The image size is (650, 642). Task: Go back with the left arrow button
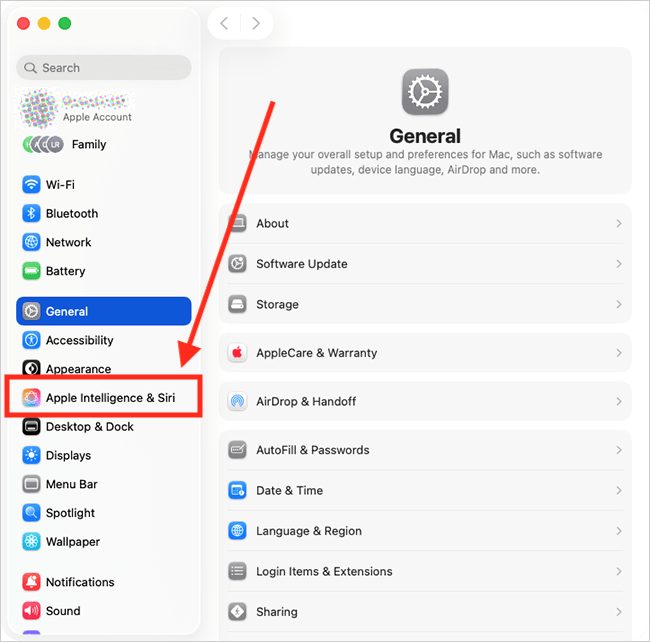pos(224,23)
